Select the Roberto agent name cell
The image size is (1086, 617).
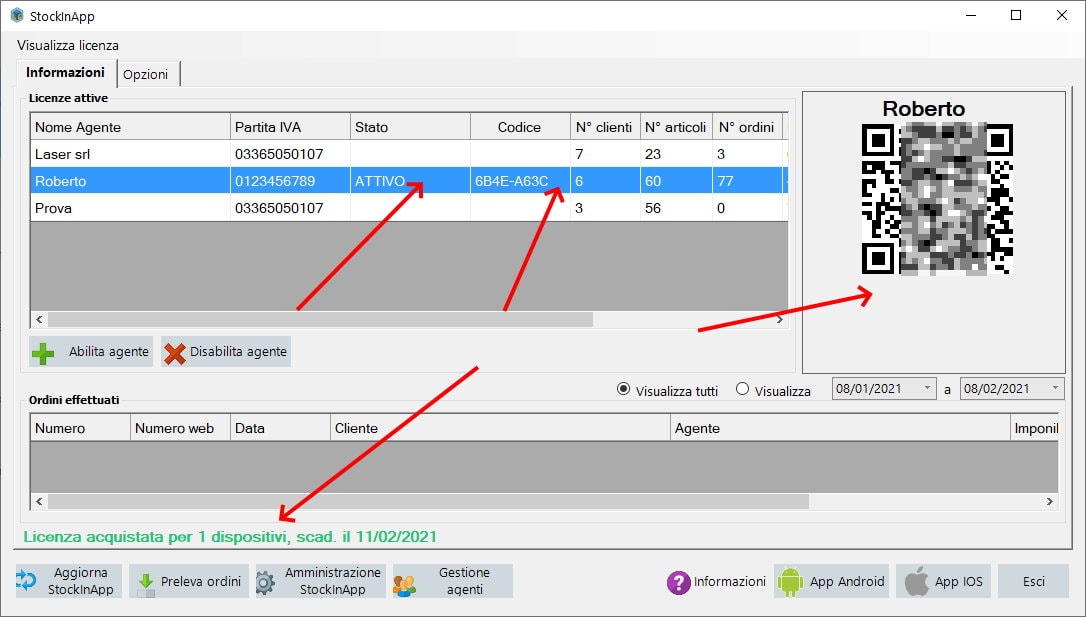tap(130, 181)
